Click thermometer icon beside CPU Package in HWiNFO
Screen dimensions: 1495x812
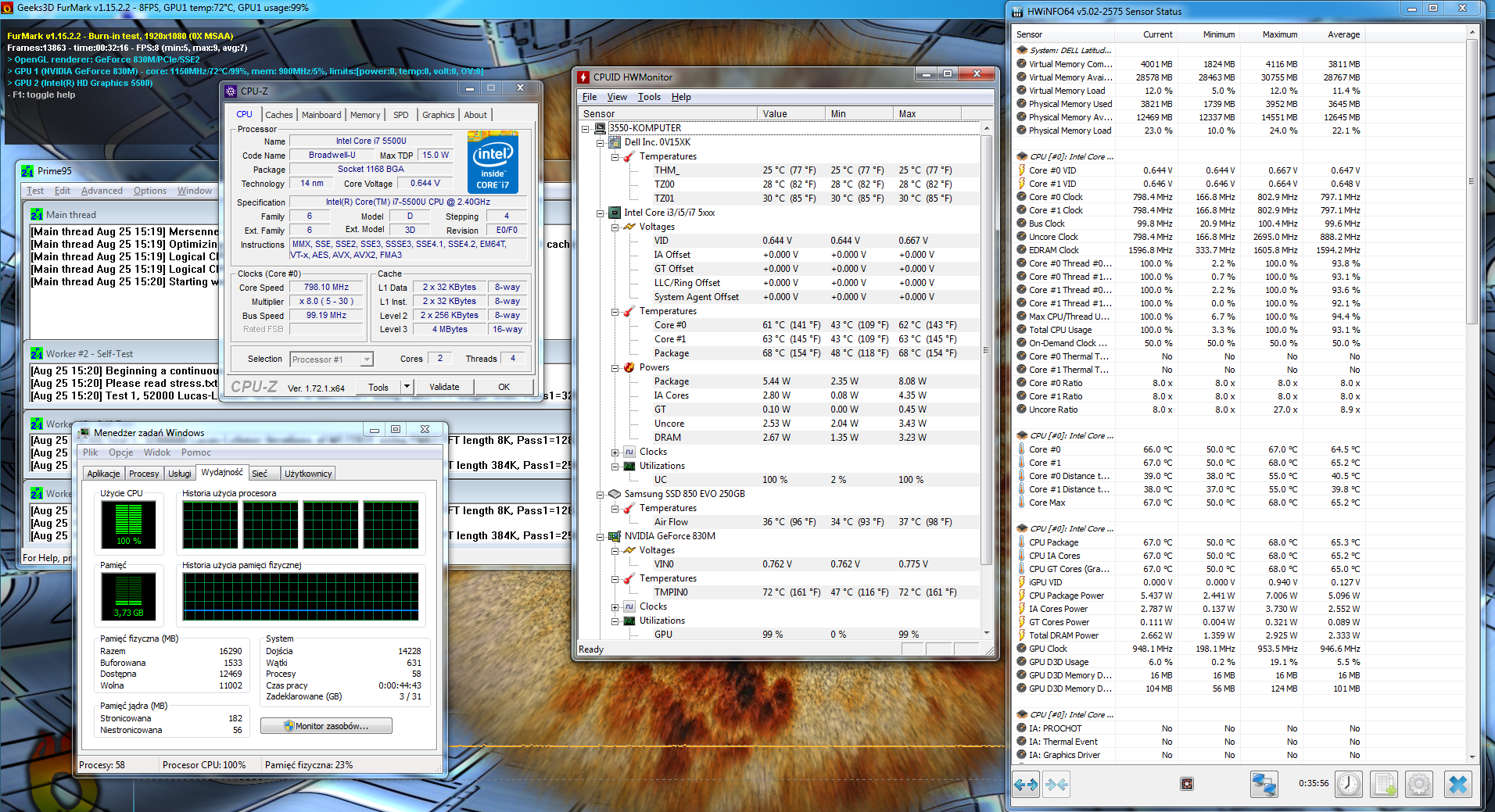pyautogui.click(x=1021, y=542)
